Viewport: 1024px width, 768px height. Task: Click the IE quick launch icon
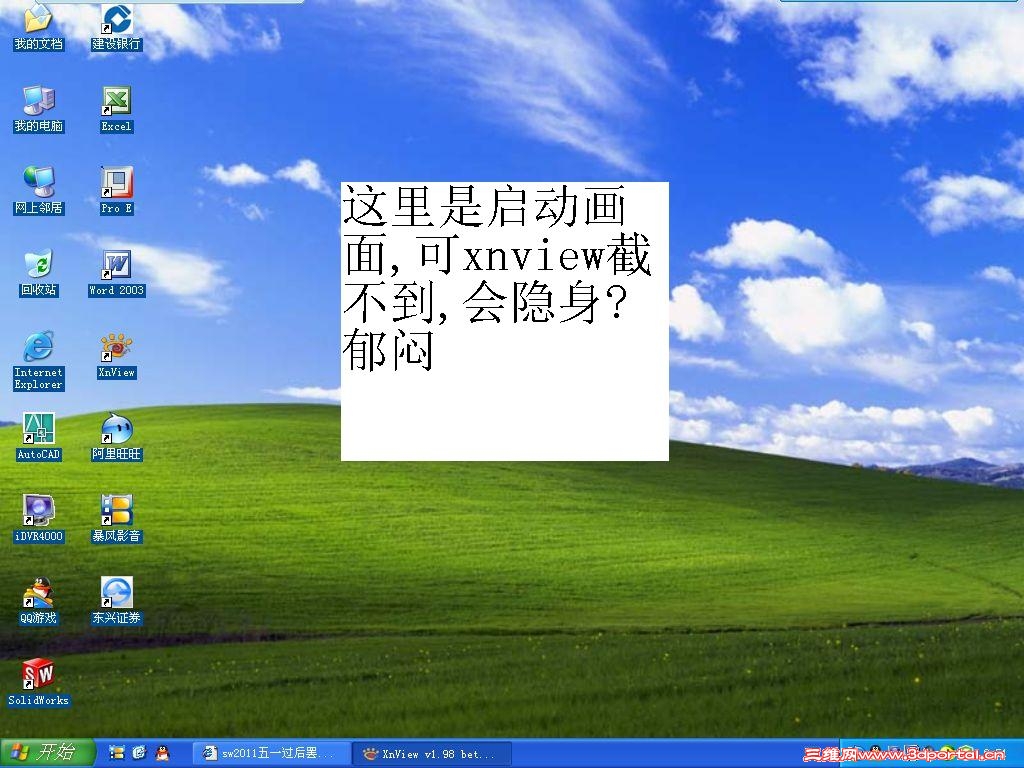(139, 753)
